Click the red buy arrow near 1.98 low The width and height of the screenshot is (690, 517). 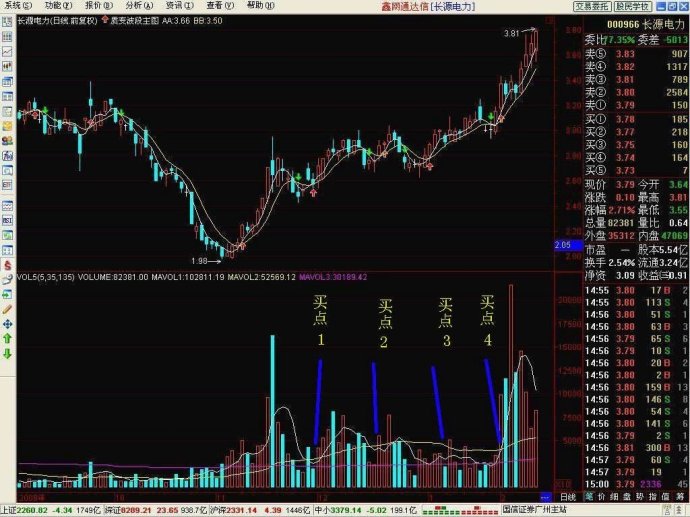pos(242,246)
